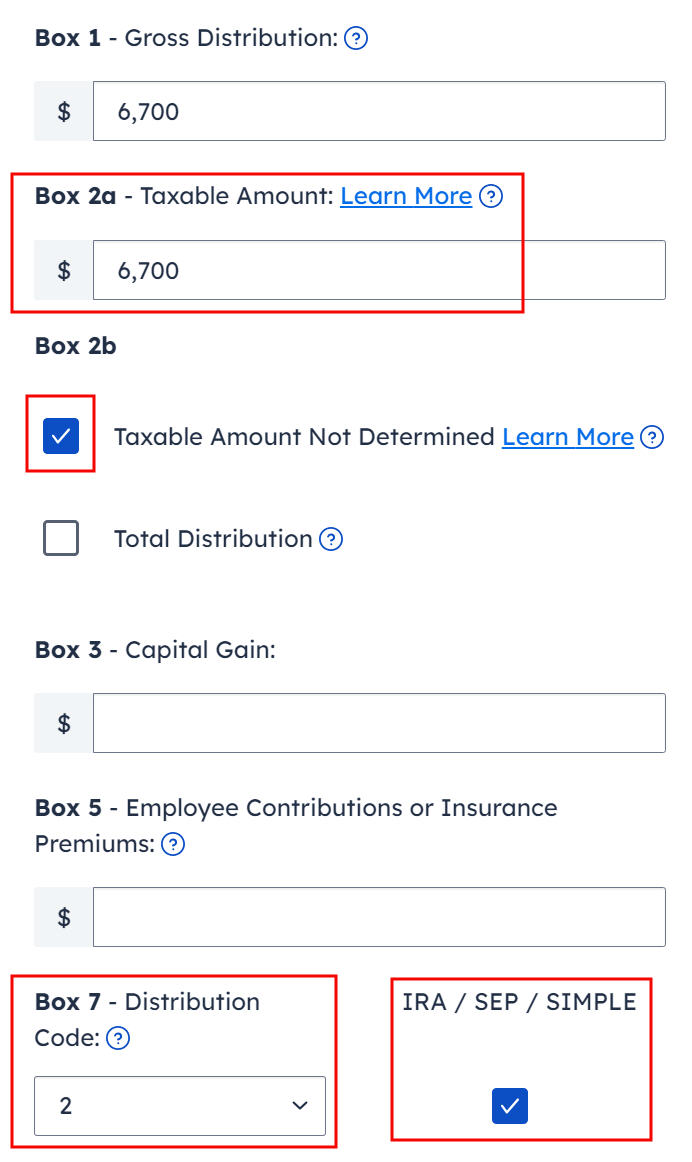Open the Total Distribution help icon

coord(333,538)
